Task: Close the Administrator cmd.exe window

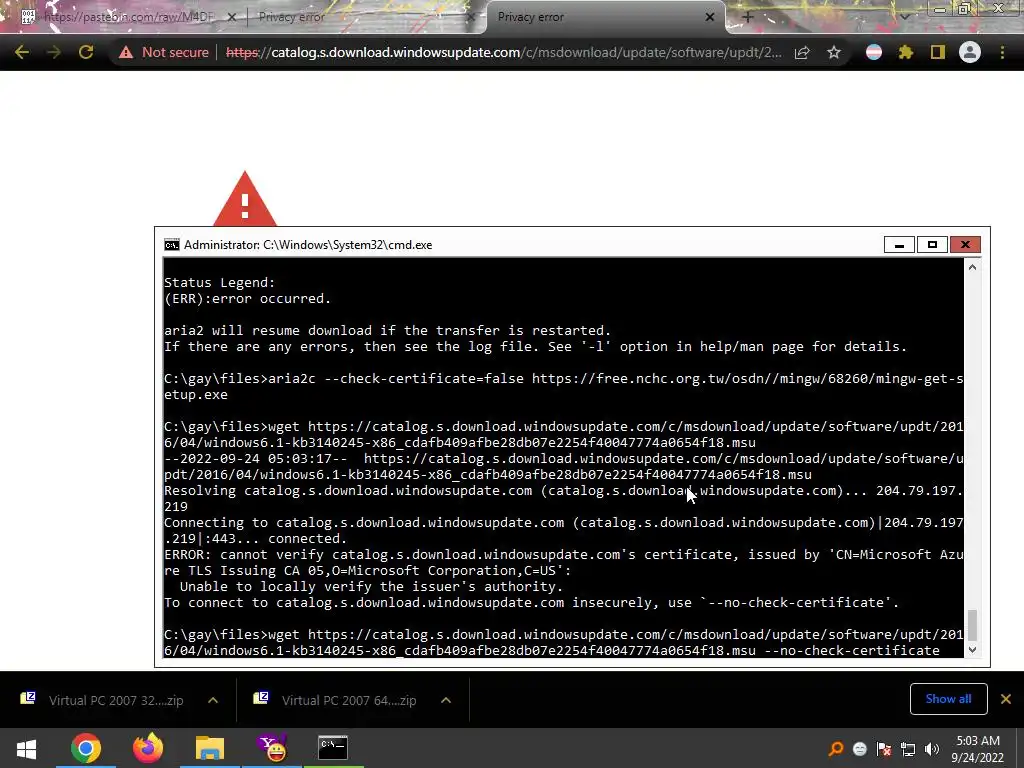Action: 965,245
